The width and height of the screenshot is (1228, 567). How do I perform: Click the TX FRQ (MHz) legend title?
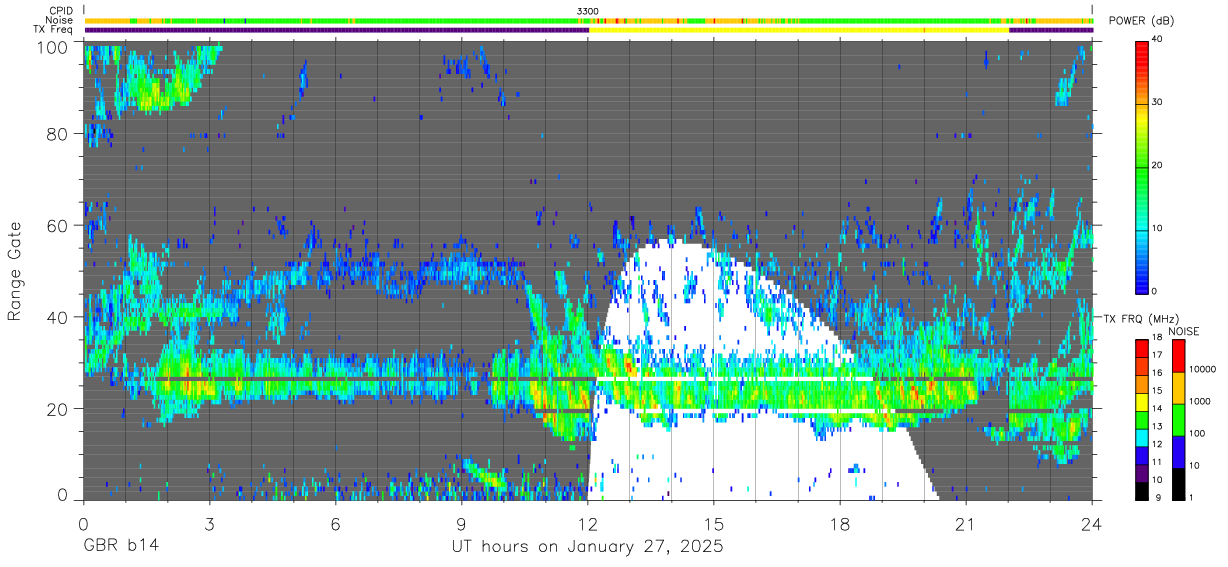[1143, 318]
